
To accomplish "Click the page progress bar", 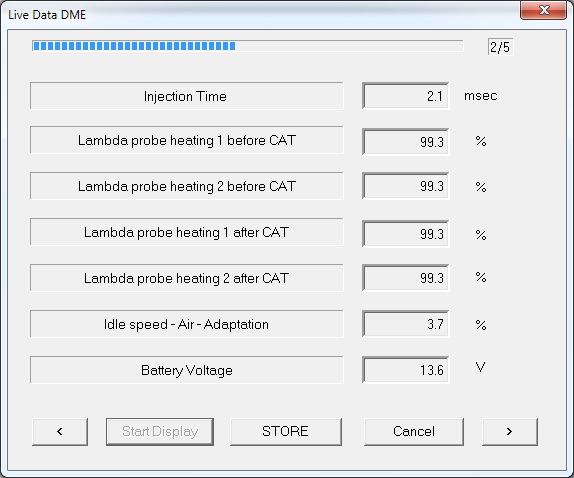I will click(x=248, y=46).
